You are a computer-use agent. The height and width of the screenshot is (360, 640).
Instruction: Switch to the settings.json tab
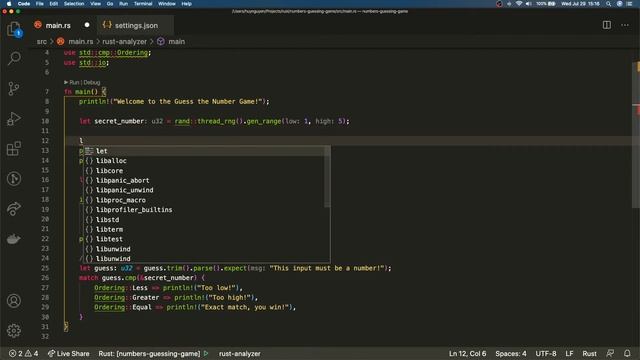coord(136,25)
